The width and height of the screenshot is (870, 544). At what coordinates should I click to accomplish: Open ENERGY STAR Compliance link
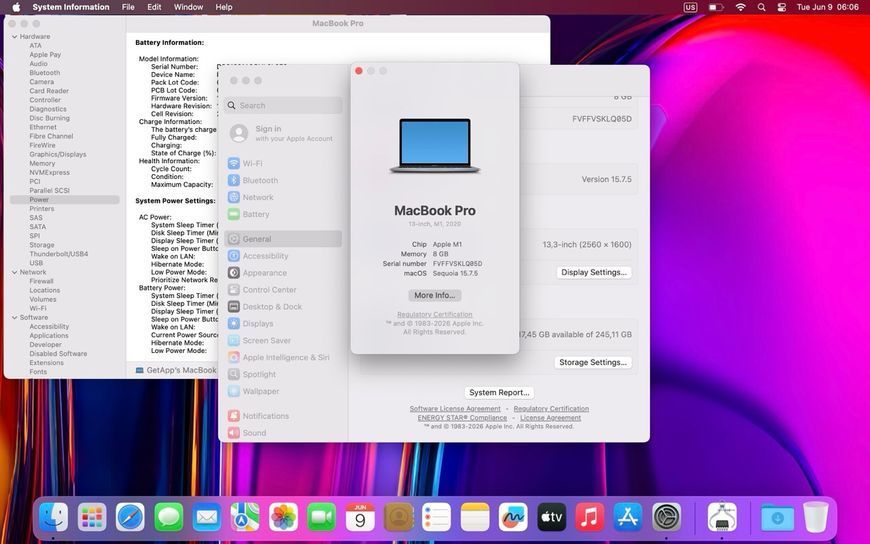click(462, 417)
